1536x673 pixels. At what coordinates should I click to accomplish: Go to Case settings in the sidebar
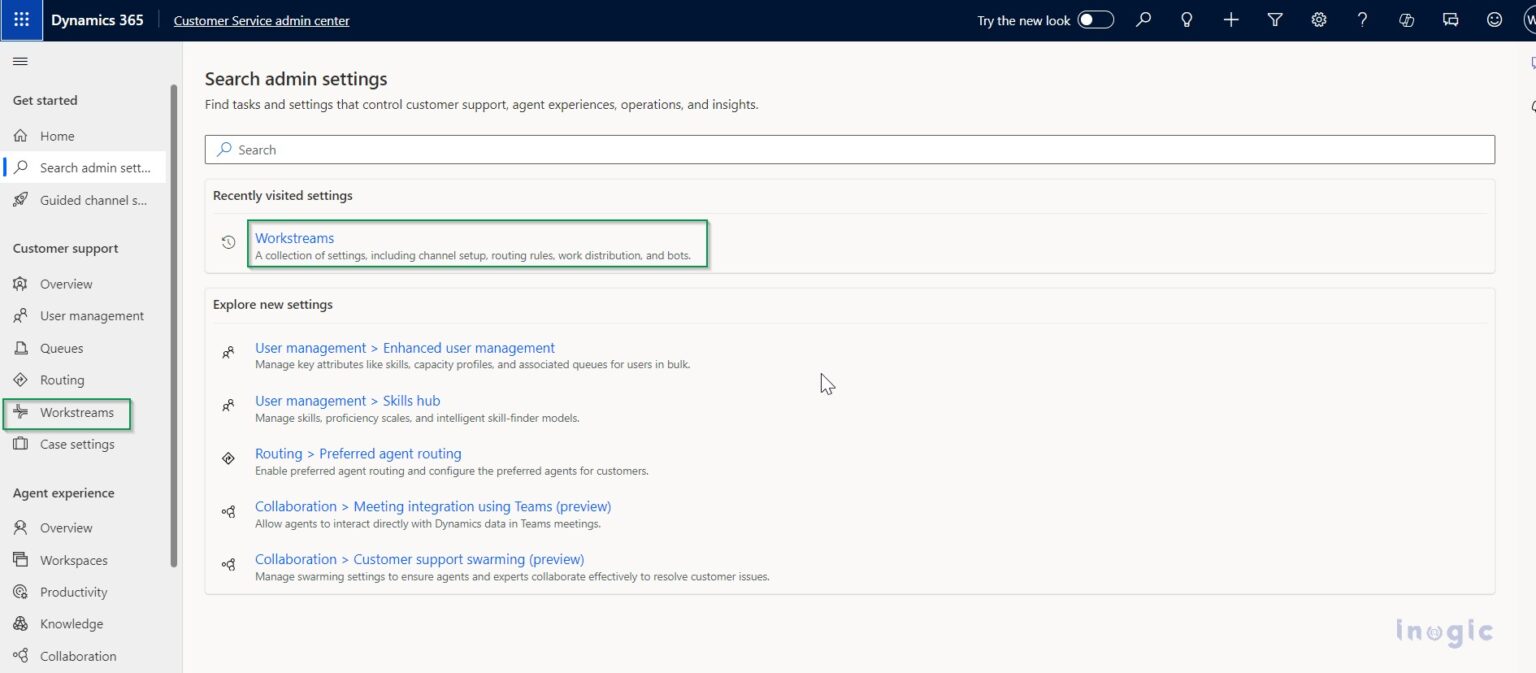click(77, 444)
